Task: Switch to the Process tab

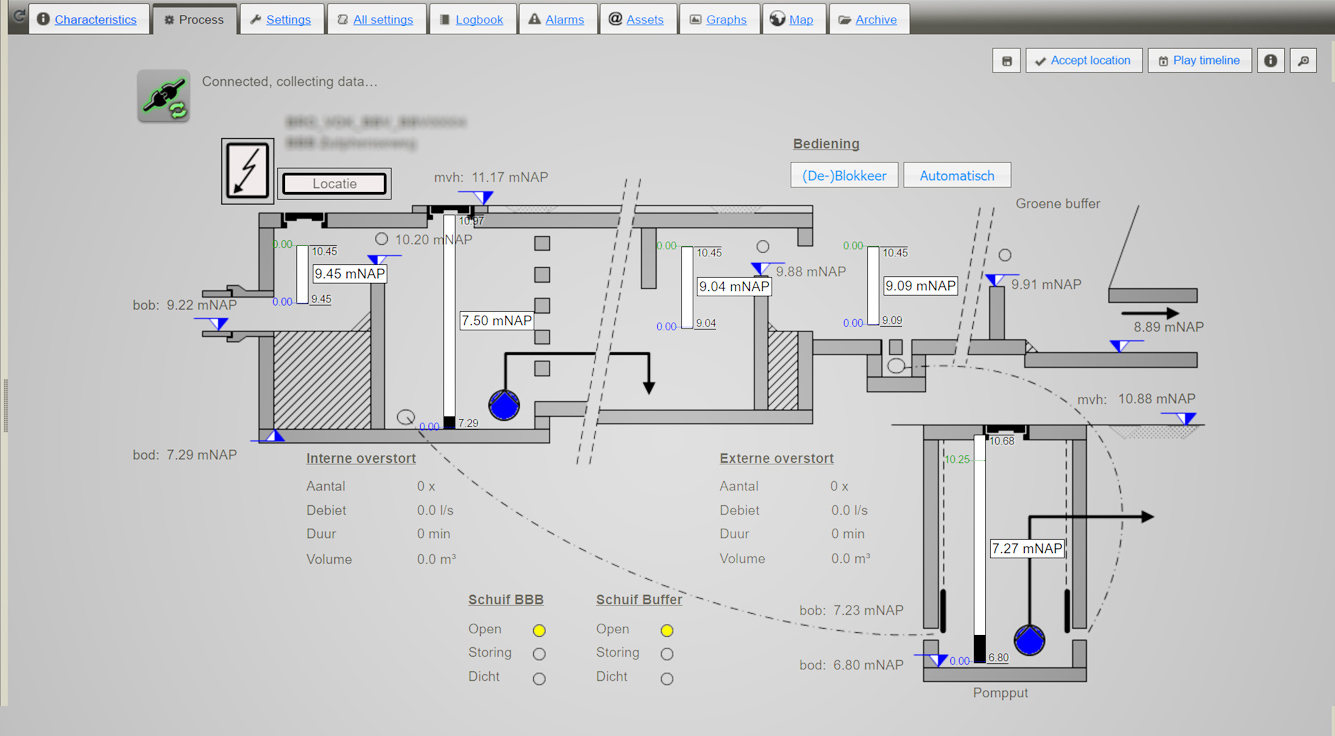Action: pyautogui.click(x=195, y=19)
